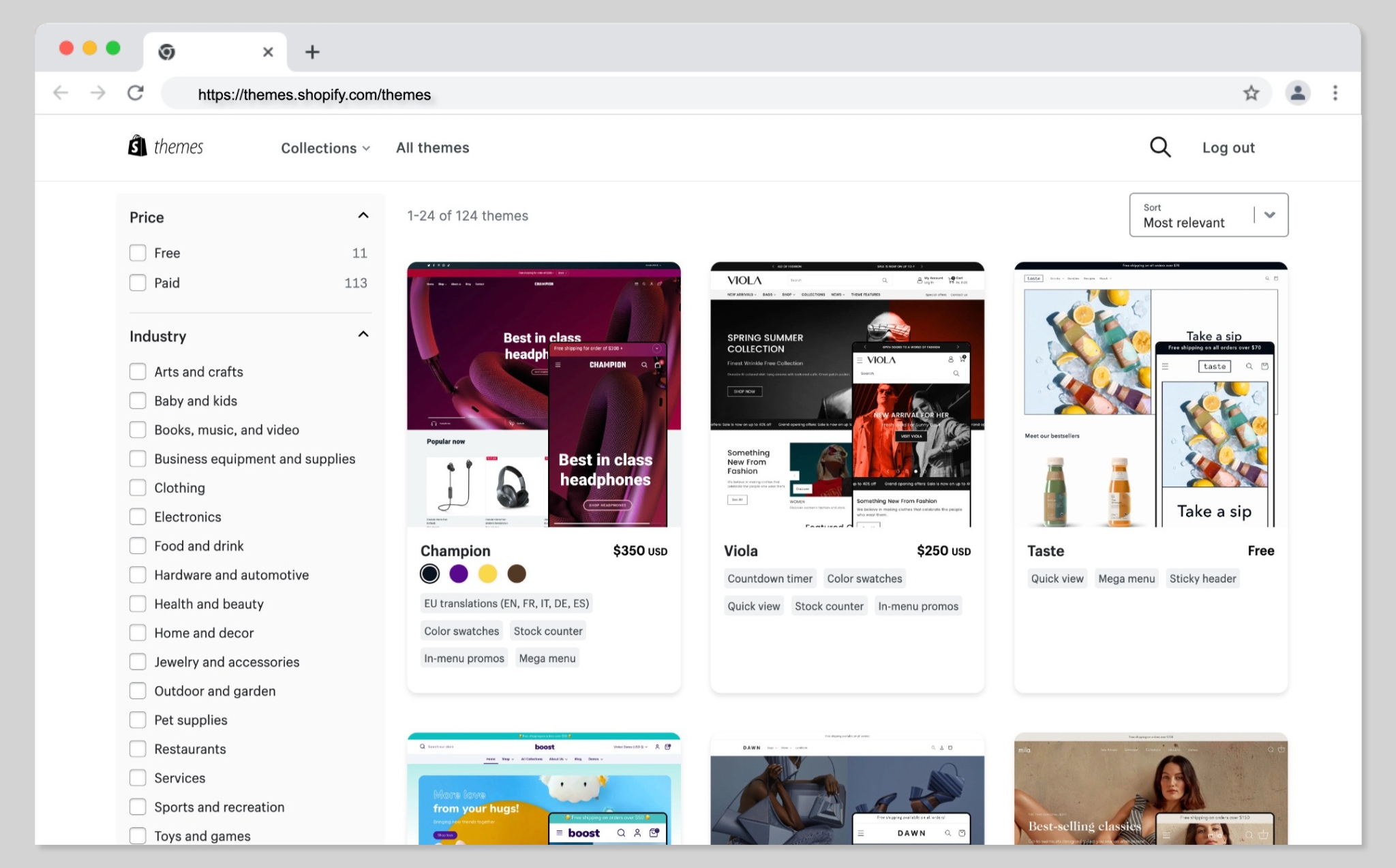This screenshot has width=1396, height=868.
Task: Switch to the All themes view
Action: (x=432, y=147)
